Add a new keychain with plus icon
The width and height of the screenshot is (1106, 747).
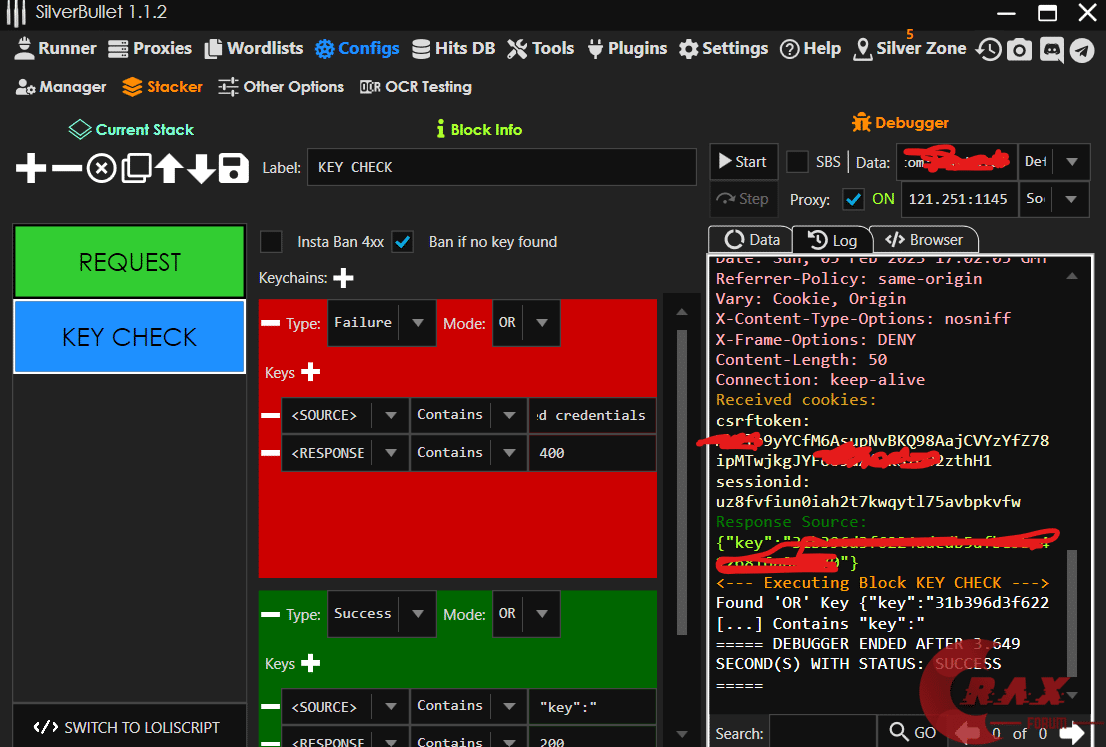point(343,278)
